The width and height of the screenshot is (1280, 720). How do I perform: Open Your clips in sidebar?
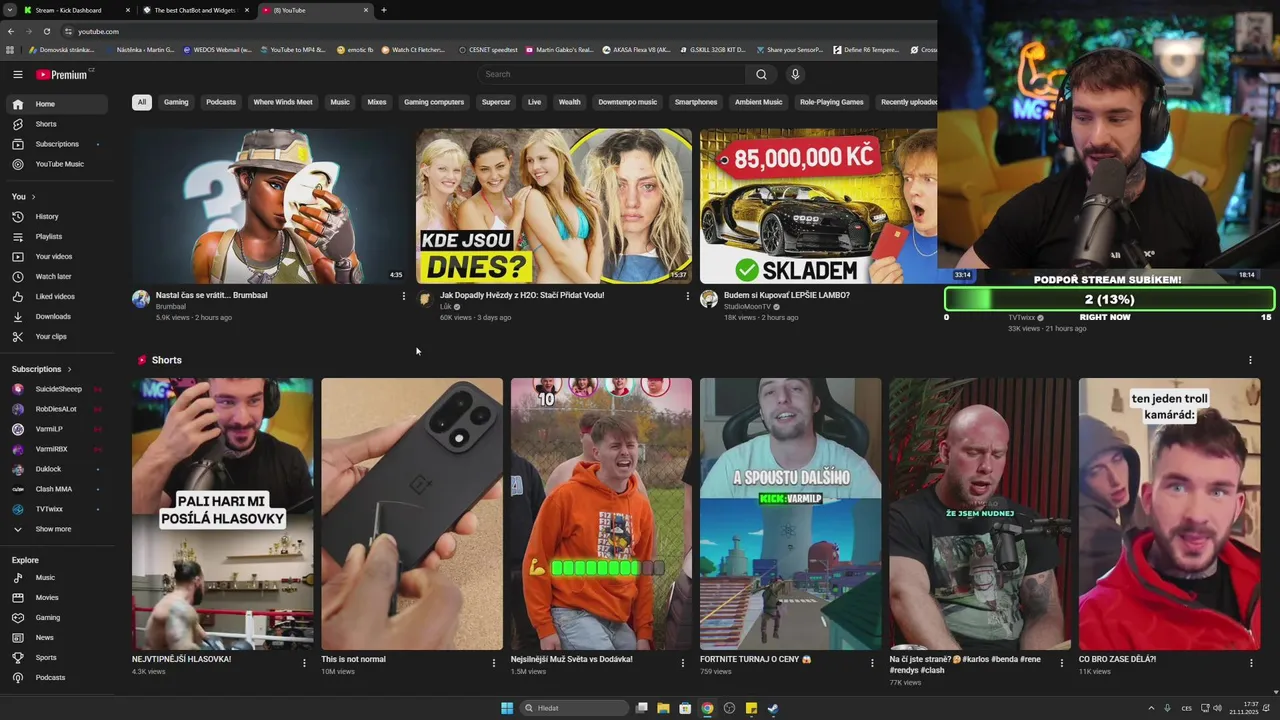pos(55,336)
